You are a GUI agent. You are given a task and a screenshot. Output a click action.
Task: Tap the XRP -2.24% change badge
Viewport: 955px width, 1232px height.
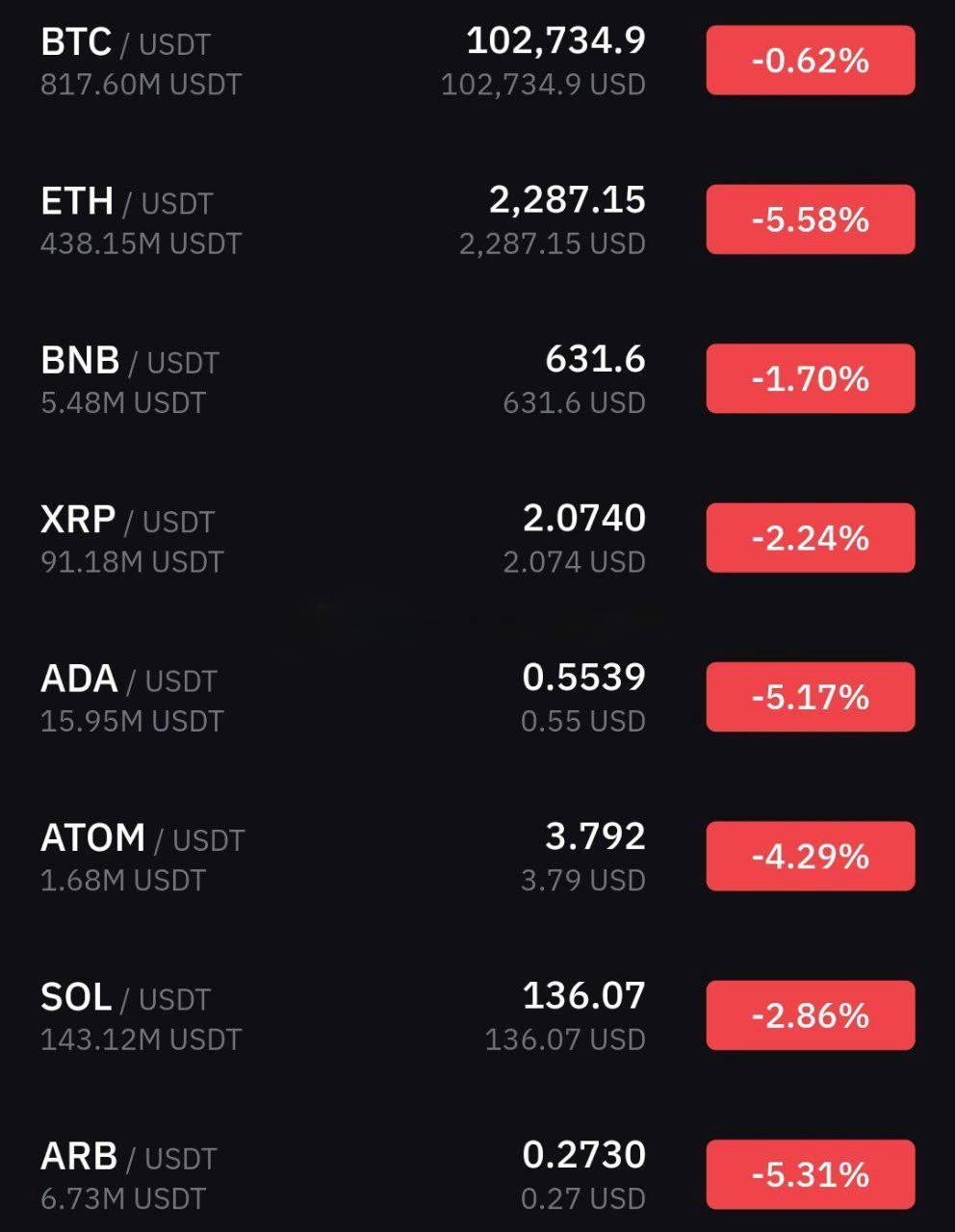811,537
